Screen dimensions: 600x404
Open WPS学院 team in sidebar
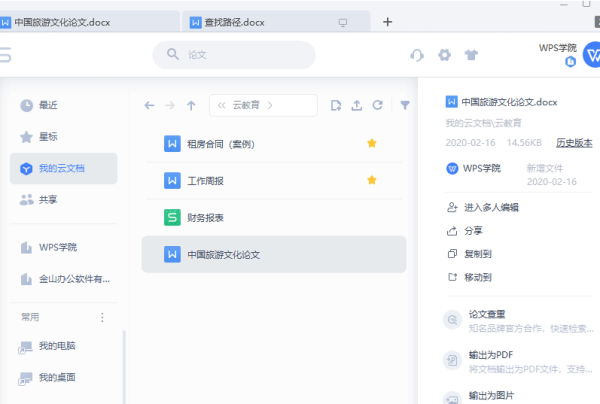(64, 248)
